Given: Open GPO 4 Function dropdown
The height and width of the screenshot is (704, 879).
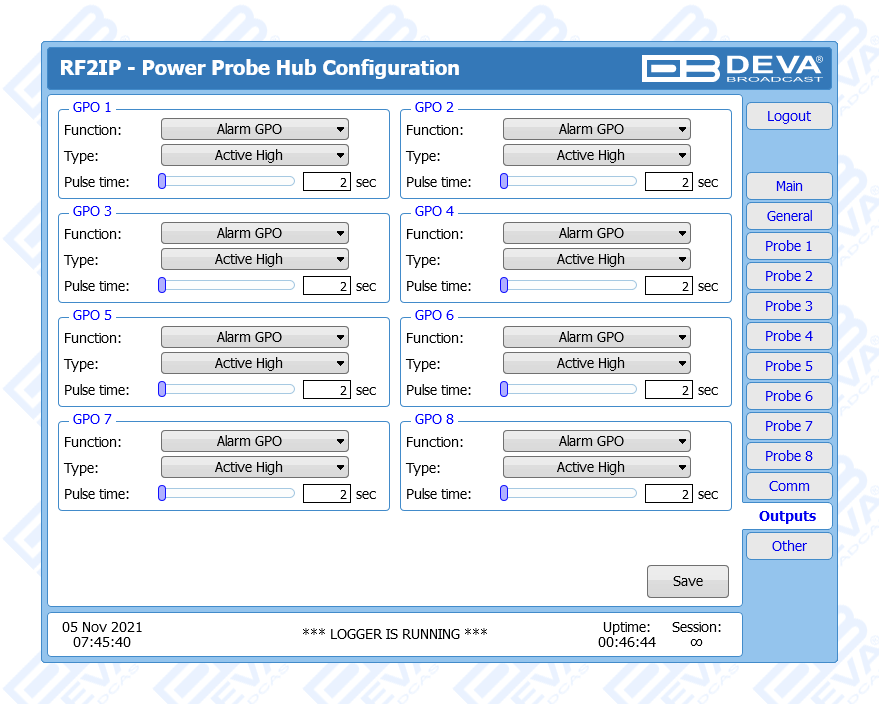Looking at the screenshot, I should (x=596, y=233).
